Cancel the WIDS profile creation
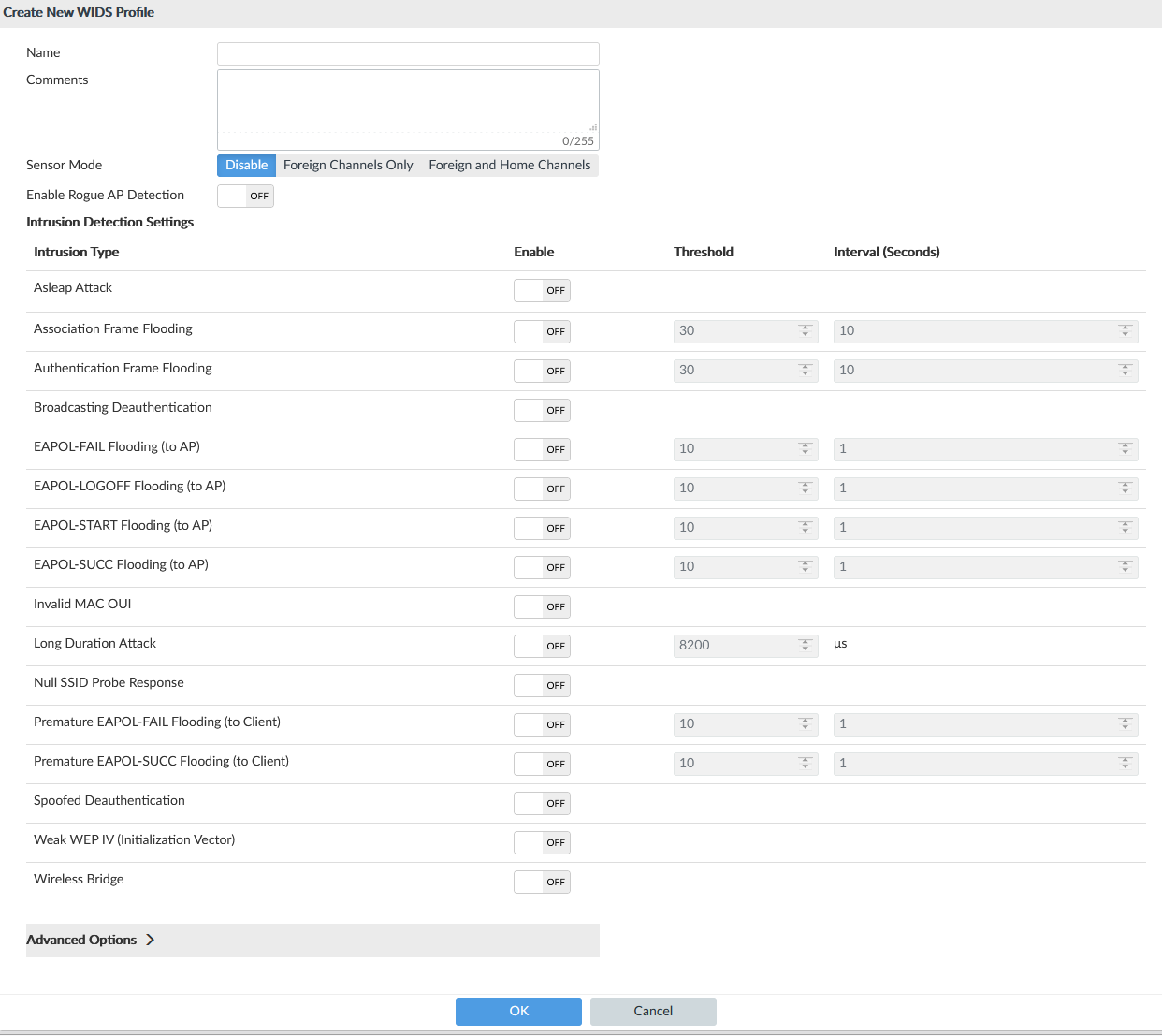 653,1011
